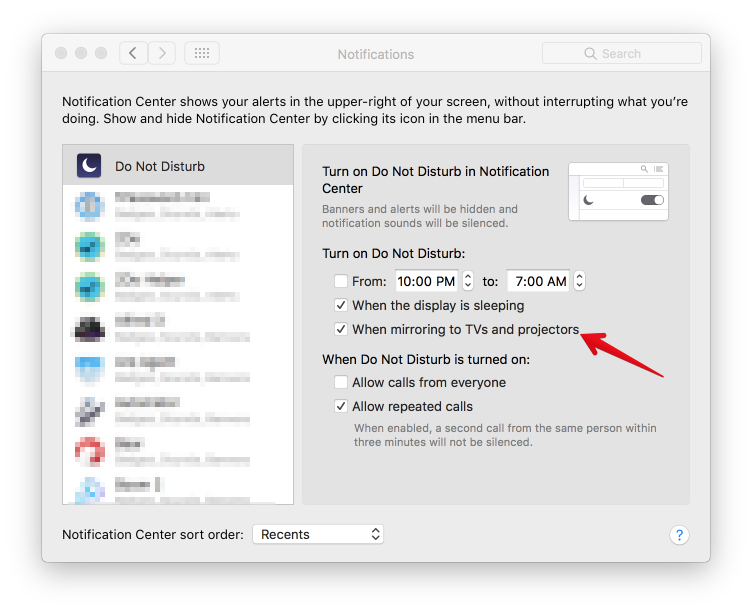
Task: Click the red gauge app icon in sidebar
Action: pos(90,451)
